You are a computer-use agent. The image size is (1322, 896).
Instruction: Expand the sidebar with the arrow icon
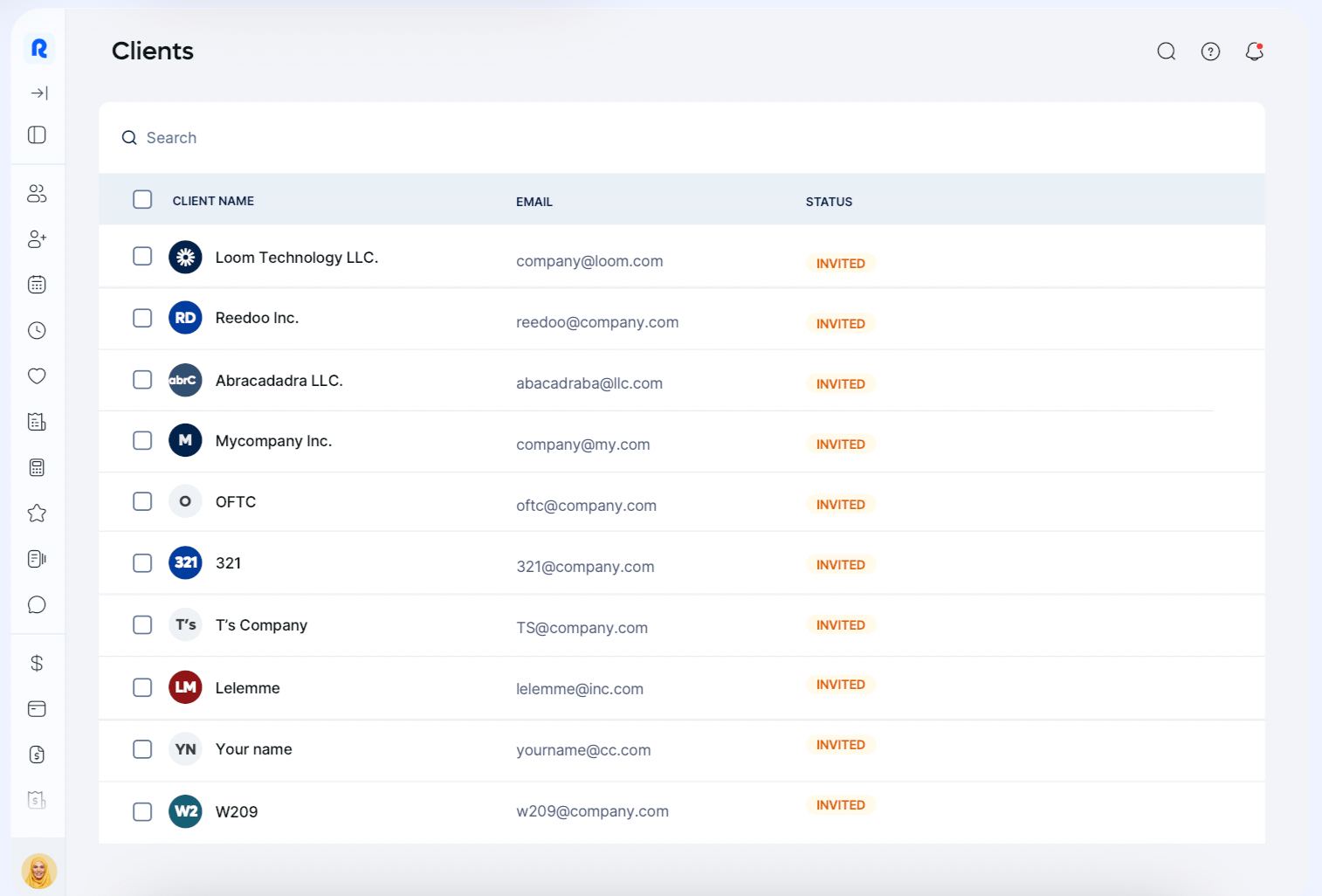click(x=39, y=93)
